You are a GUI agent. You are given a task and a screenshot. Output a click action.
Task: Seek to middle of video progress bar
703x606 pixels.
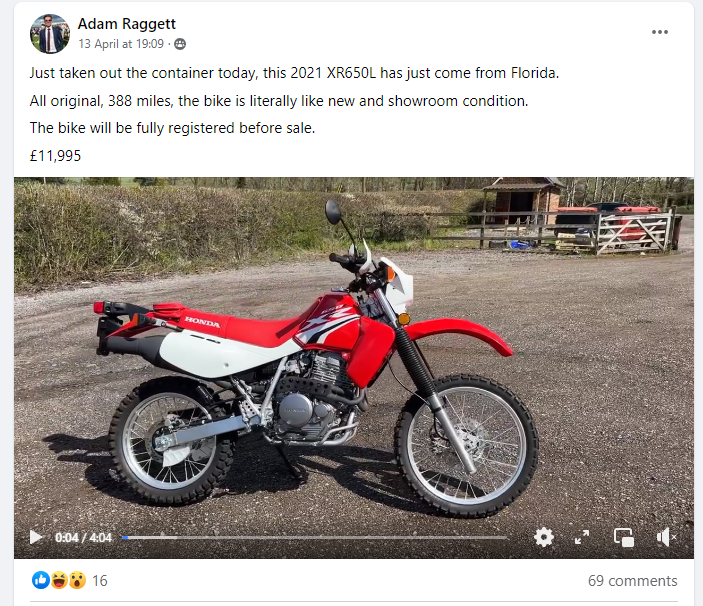point(315,537)
